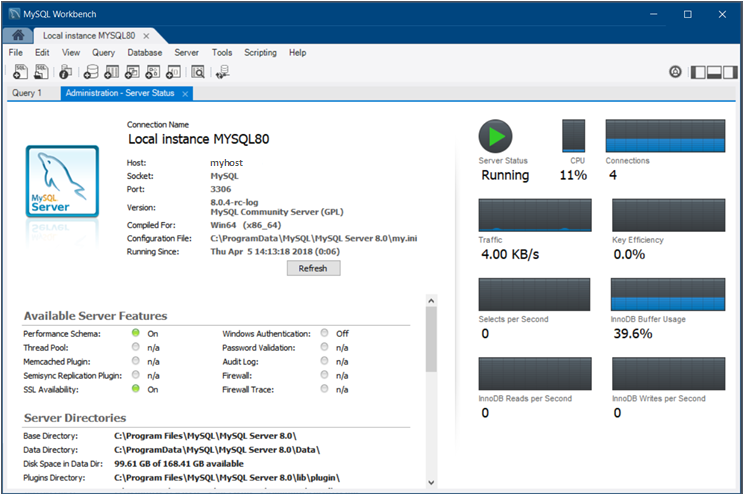Create a new SQL tab from toolbar
The image size is (744, 495).
[19, 72]
